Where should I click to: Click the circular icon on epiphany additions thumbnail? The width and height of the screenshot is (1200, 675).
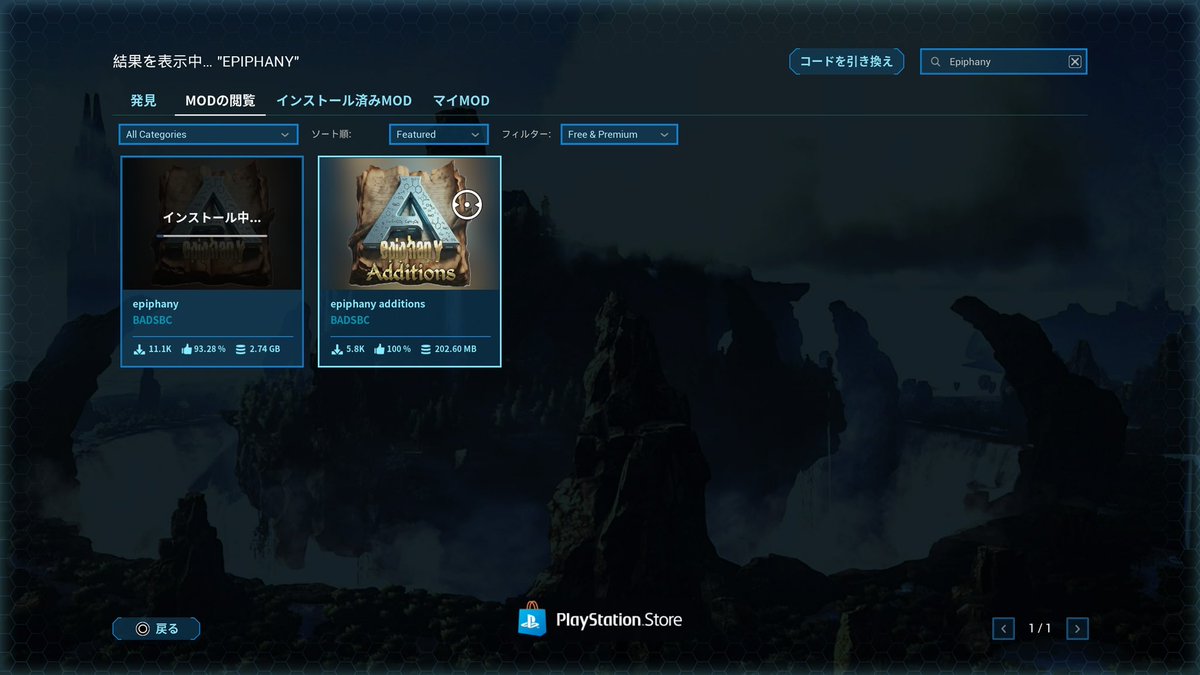pos(467,204)
